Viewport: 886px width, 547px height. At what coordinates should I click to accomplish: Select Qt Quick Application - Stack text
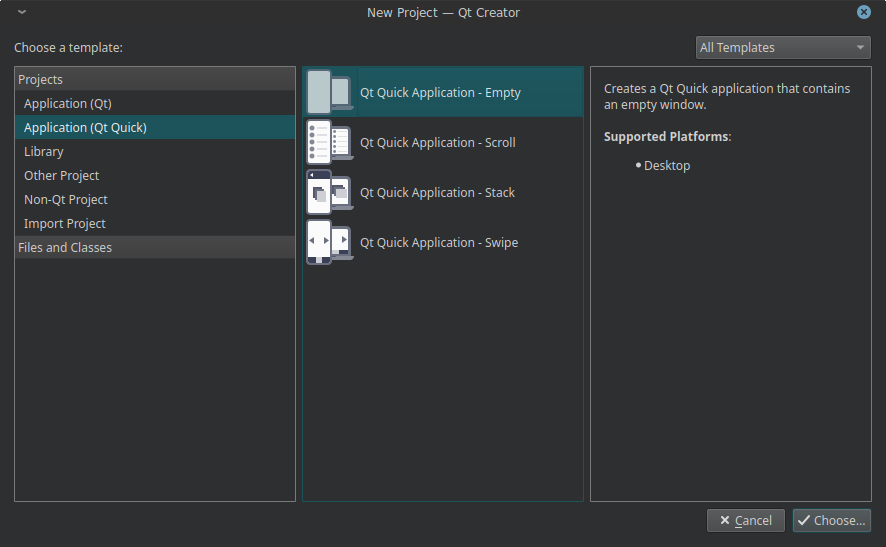tap(437, 193)
